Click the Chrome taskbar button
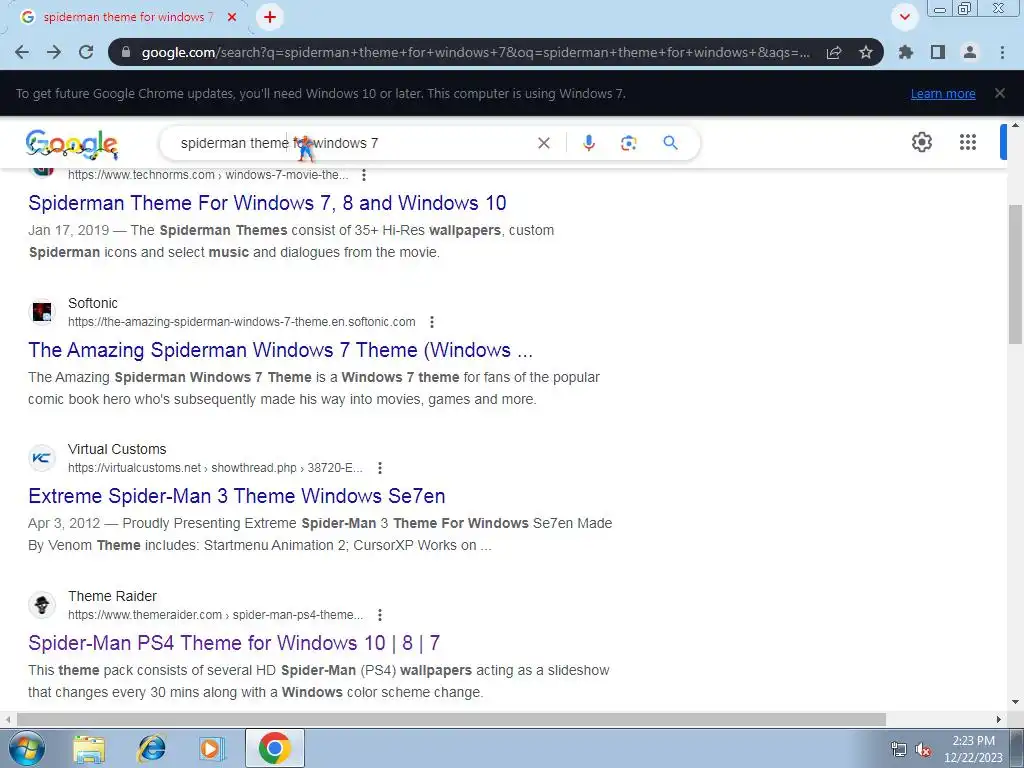1024x768 pixels. pos(274,748)
